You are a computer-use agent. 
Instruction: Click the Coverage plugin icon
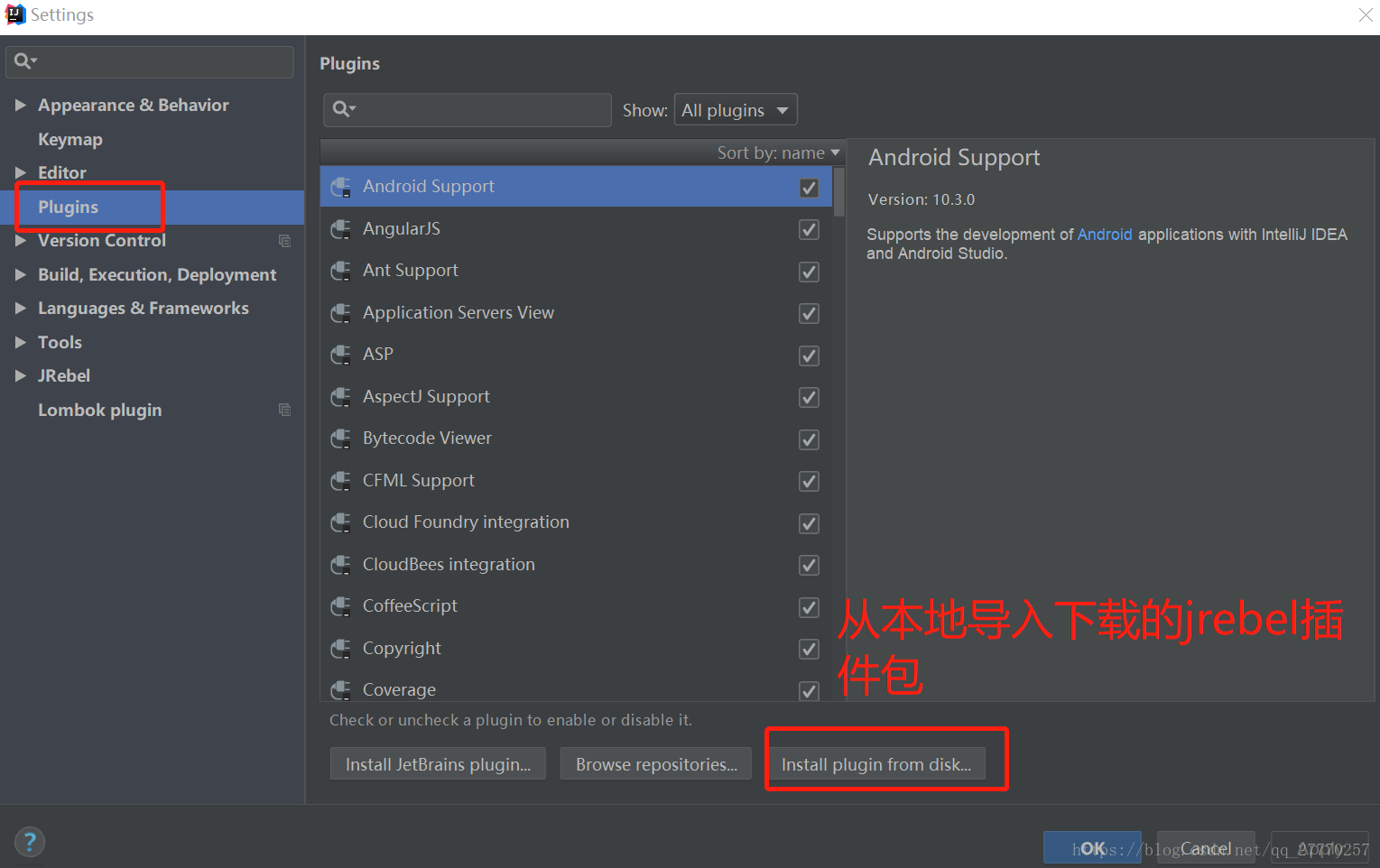[340, 690]
